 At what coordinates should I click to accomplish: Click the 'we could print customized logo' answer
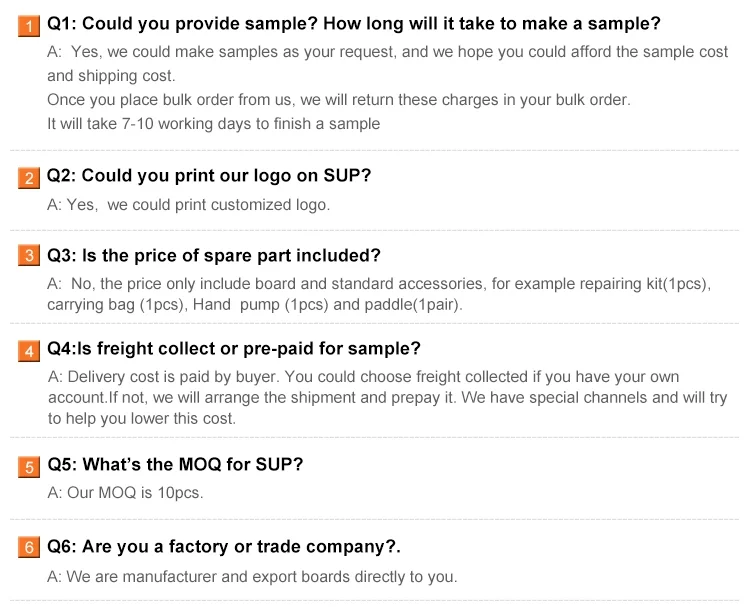[x=188, y=205]
